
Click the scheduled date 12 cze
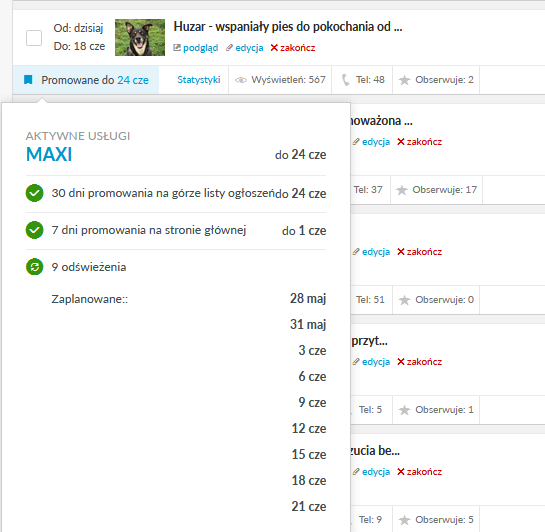[309, 428]
